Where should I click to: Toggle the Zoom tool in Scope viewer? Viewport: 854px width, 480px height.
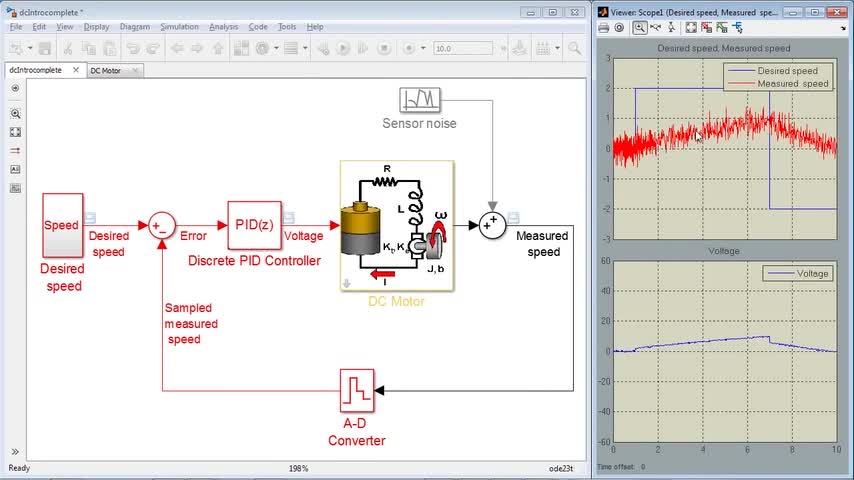coord(639,28)
